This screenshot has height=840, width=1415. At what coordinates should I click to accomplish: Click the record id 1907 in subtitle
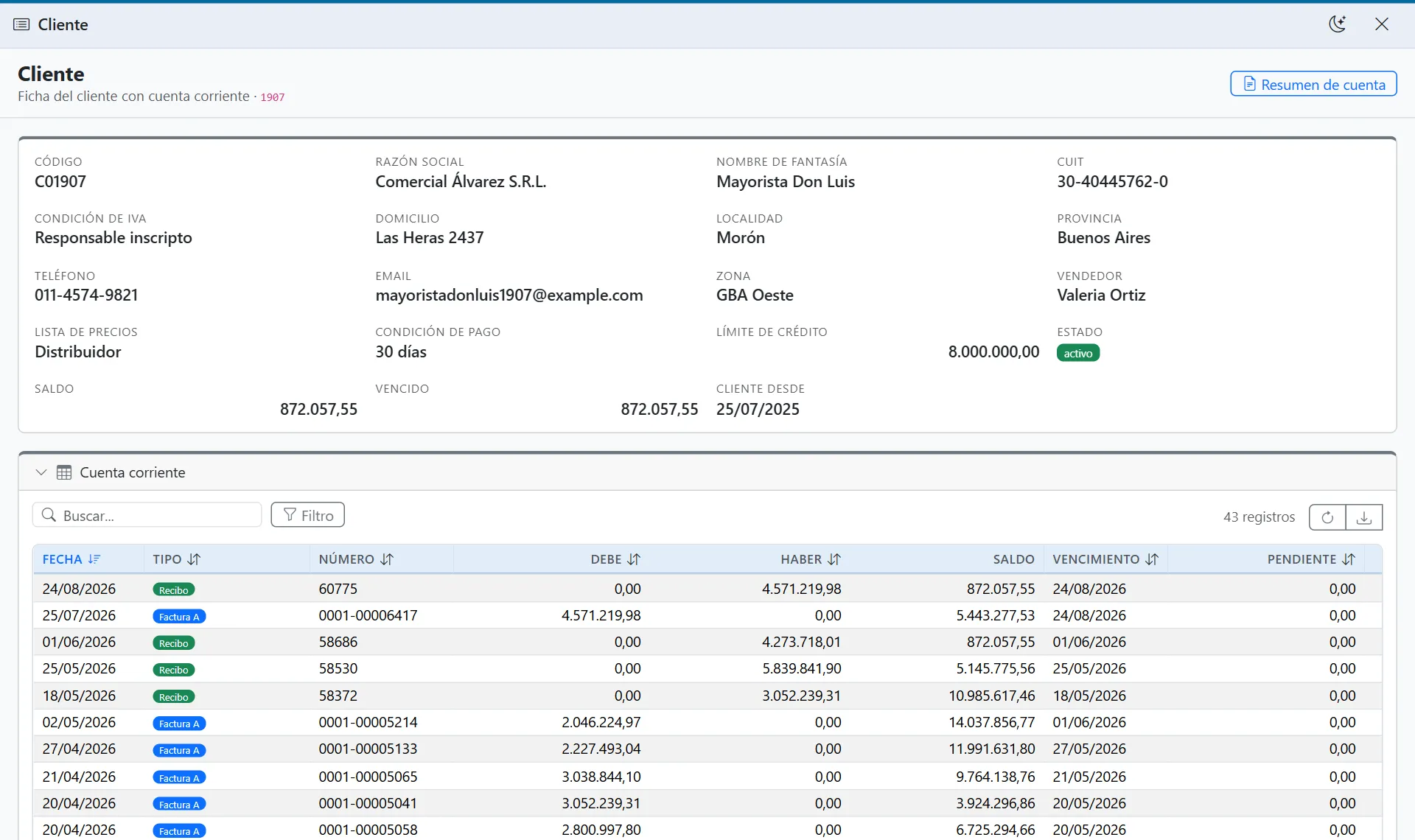(x=273, y=97)
